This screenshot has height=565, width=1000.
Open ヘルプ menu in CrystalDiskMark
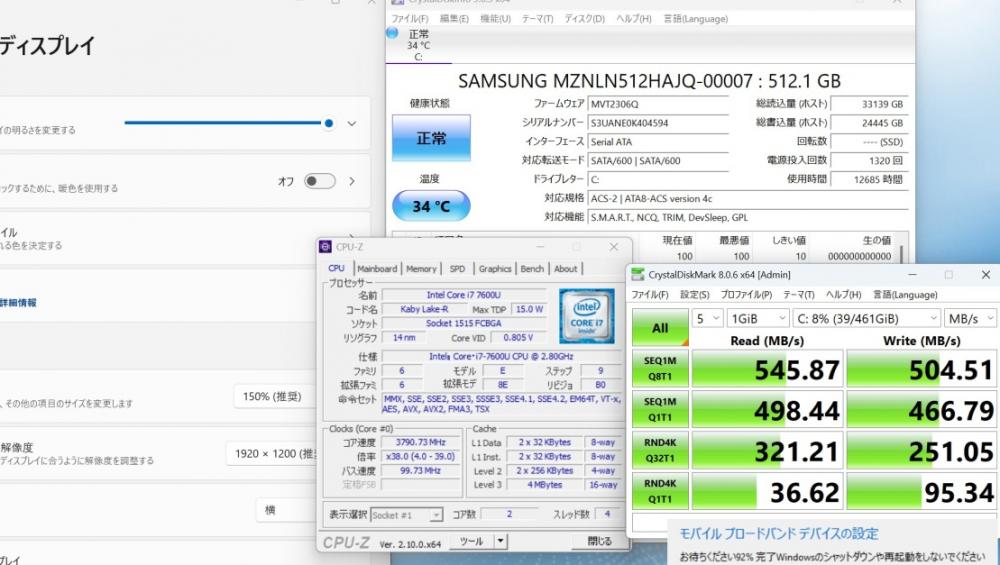[843, 295]
